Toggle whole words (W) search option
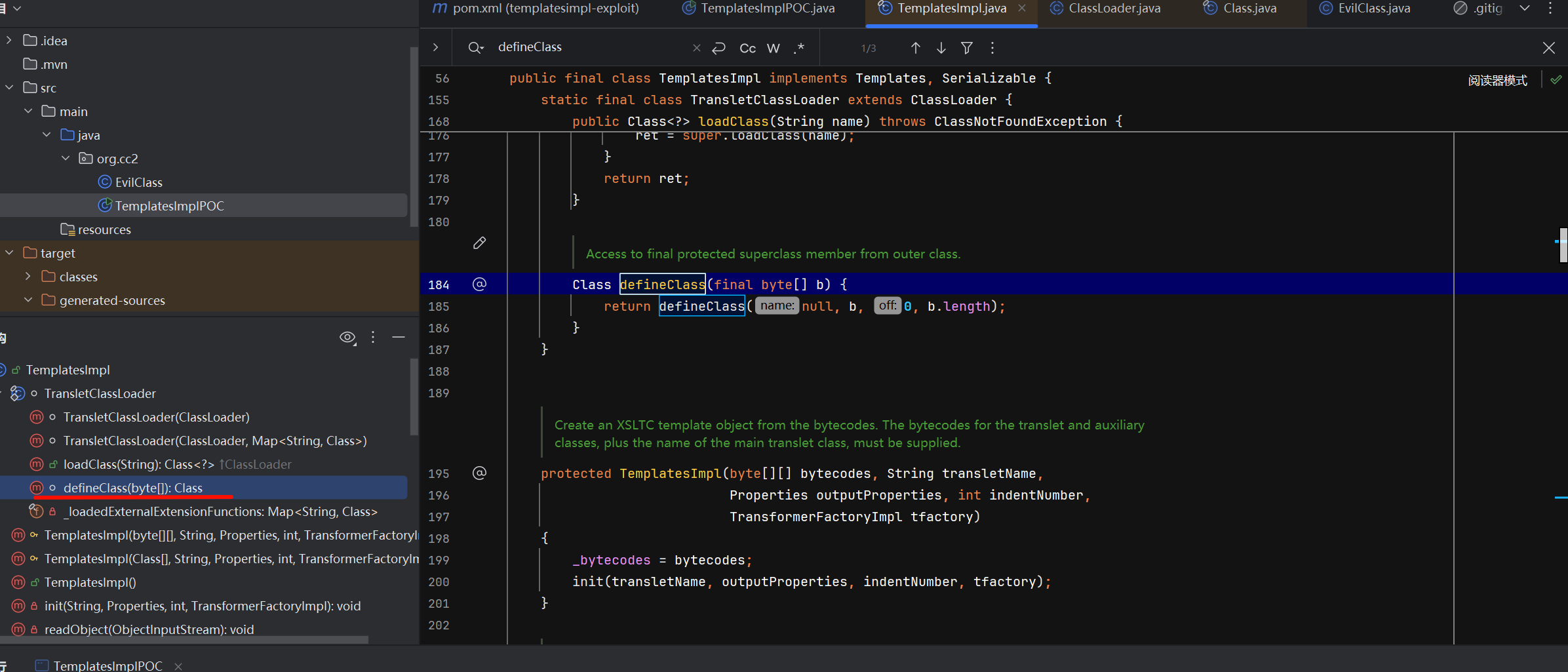The image size is (1568, 672). coord(774,49)
